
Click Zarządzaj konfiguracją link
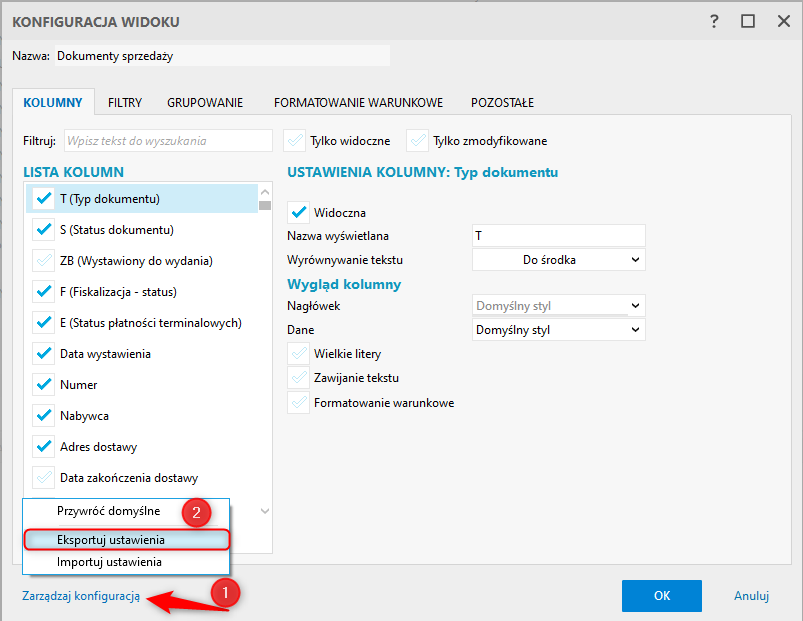81,596
